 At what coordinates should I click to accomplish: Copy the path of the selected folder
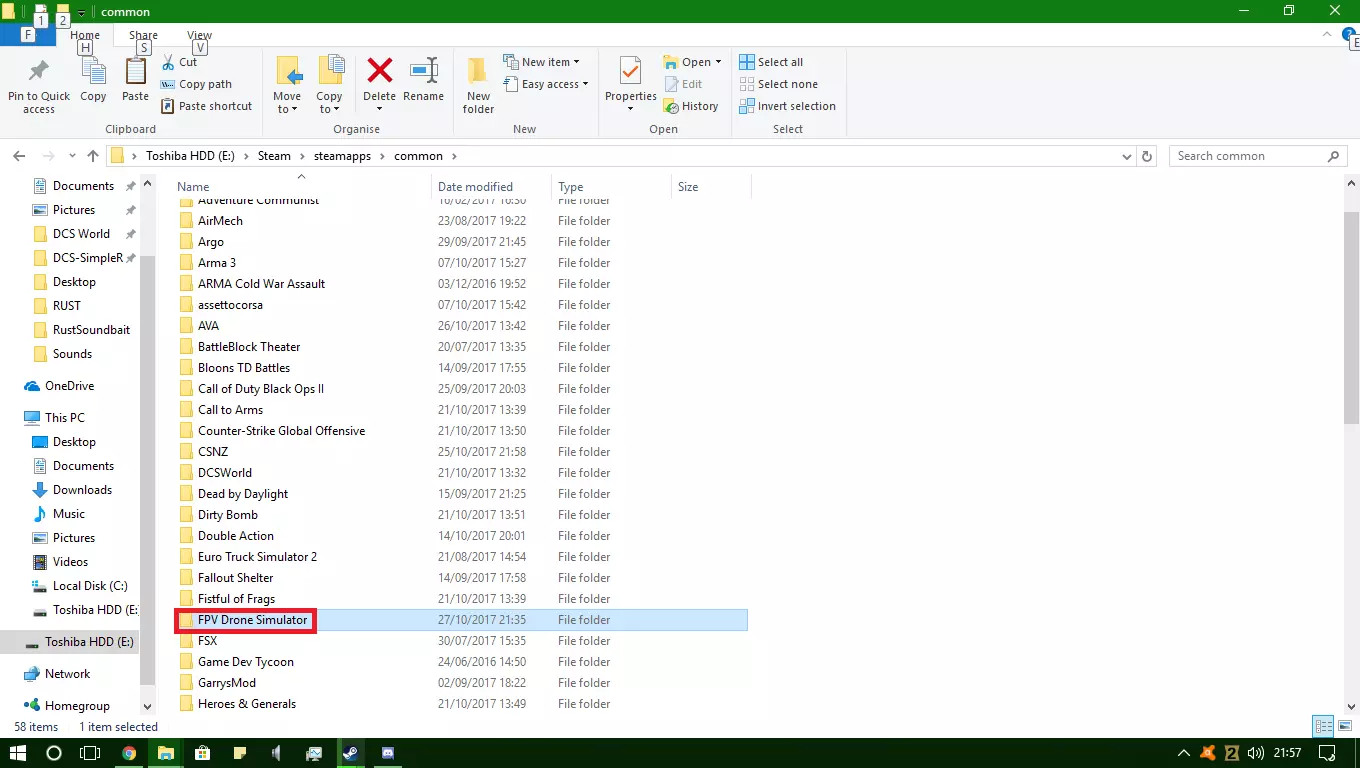pos(196,84)
